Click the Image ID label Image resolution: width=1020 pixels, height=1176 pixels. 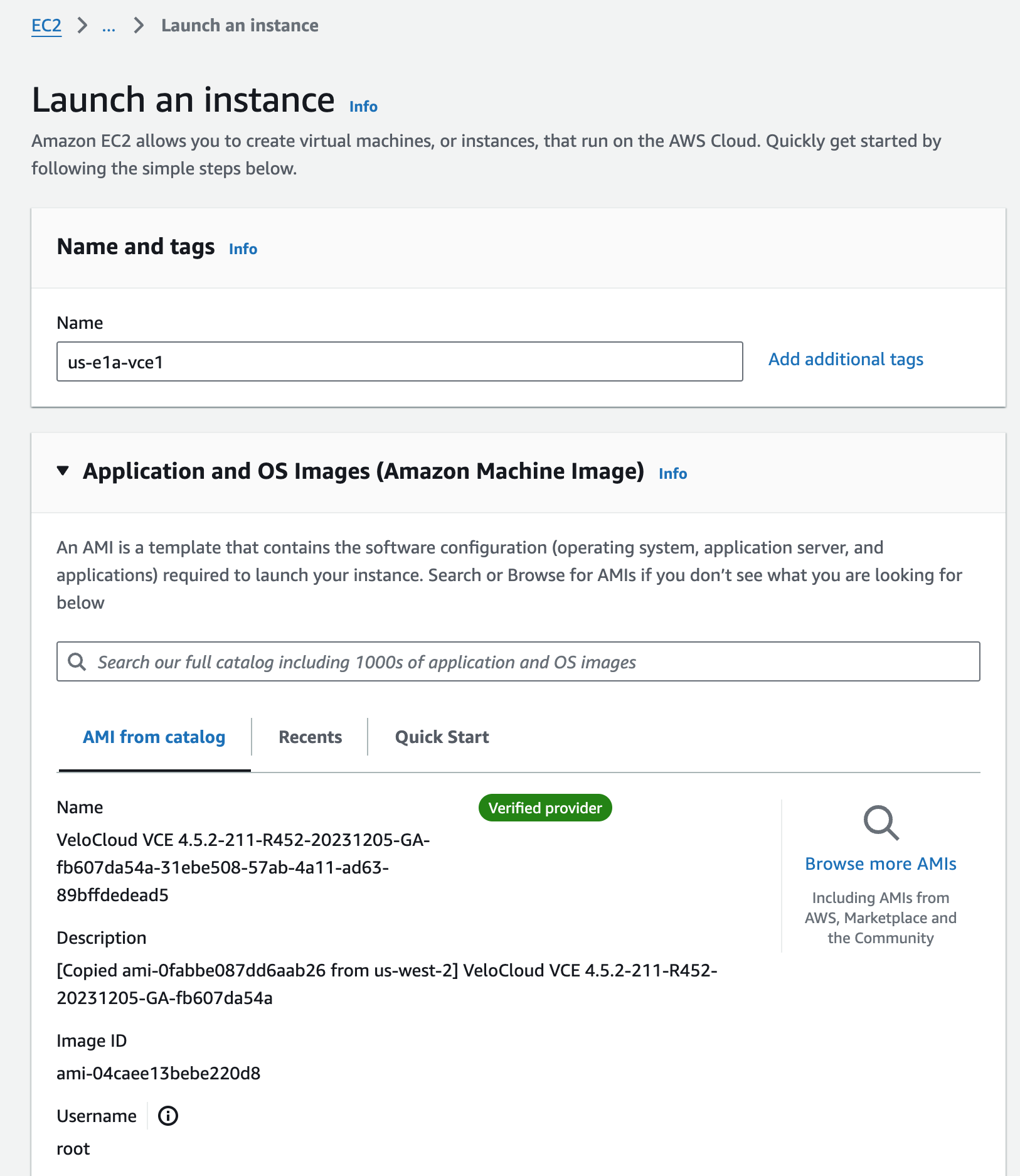(92, 1040)
